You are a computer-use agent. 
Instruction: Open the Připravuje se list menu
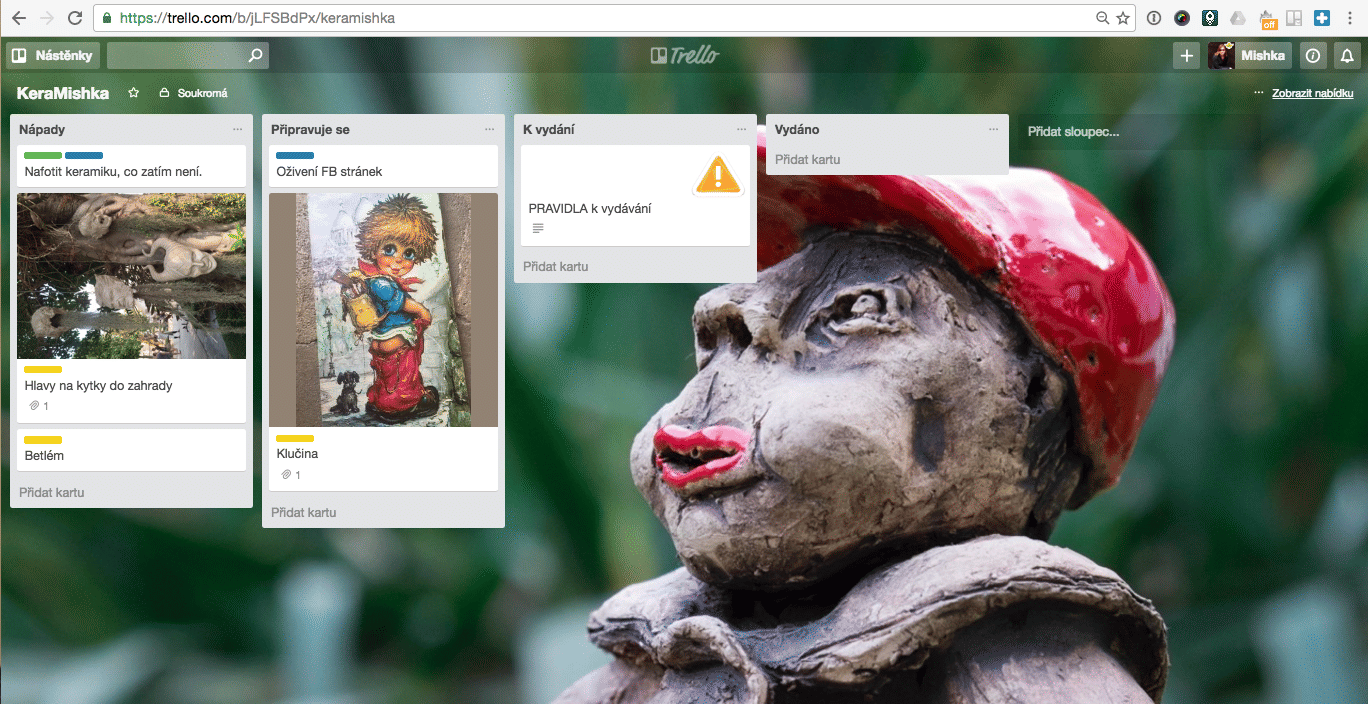[x=489, y=129]
